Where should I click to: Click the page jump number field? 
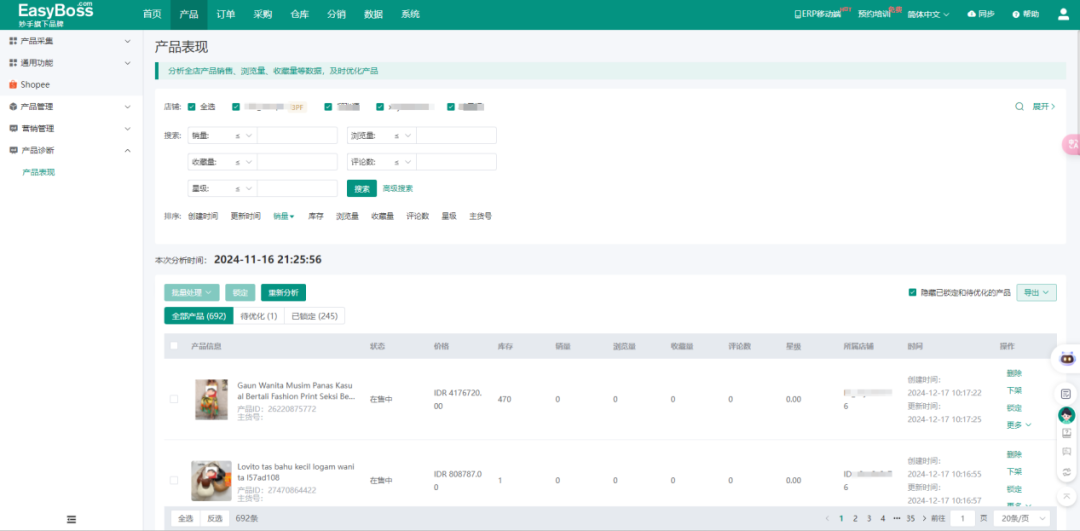[x=963, y=519]
